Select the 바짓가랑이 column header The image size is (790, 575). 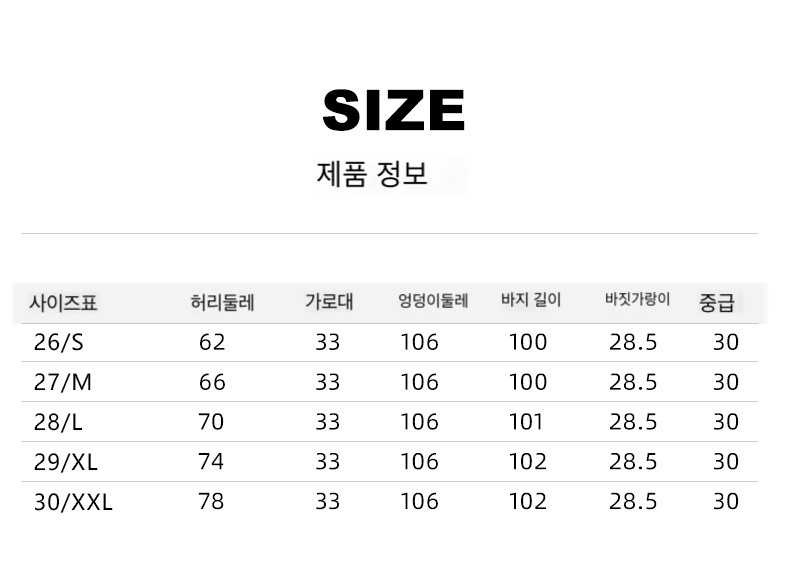coord(638,299)
